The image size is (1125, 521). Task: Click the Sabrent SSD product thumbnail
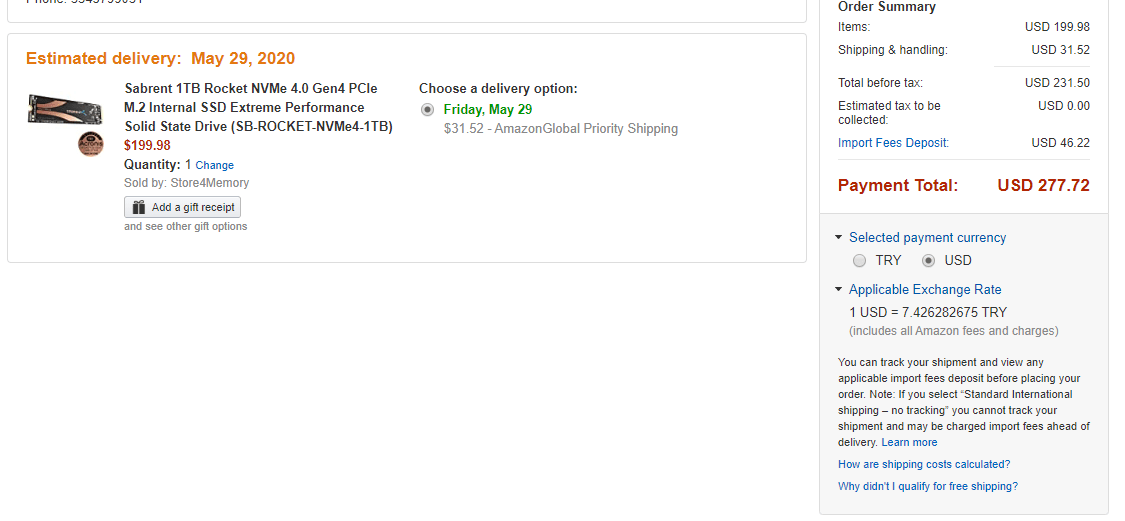pos(65,110)
